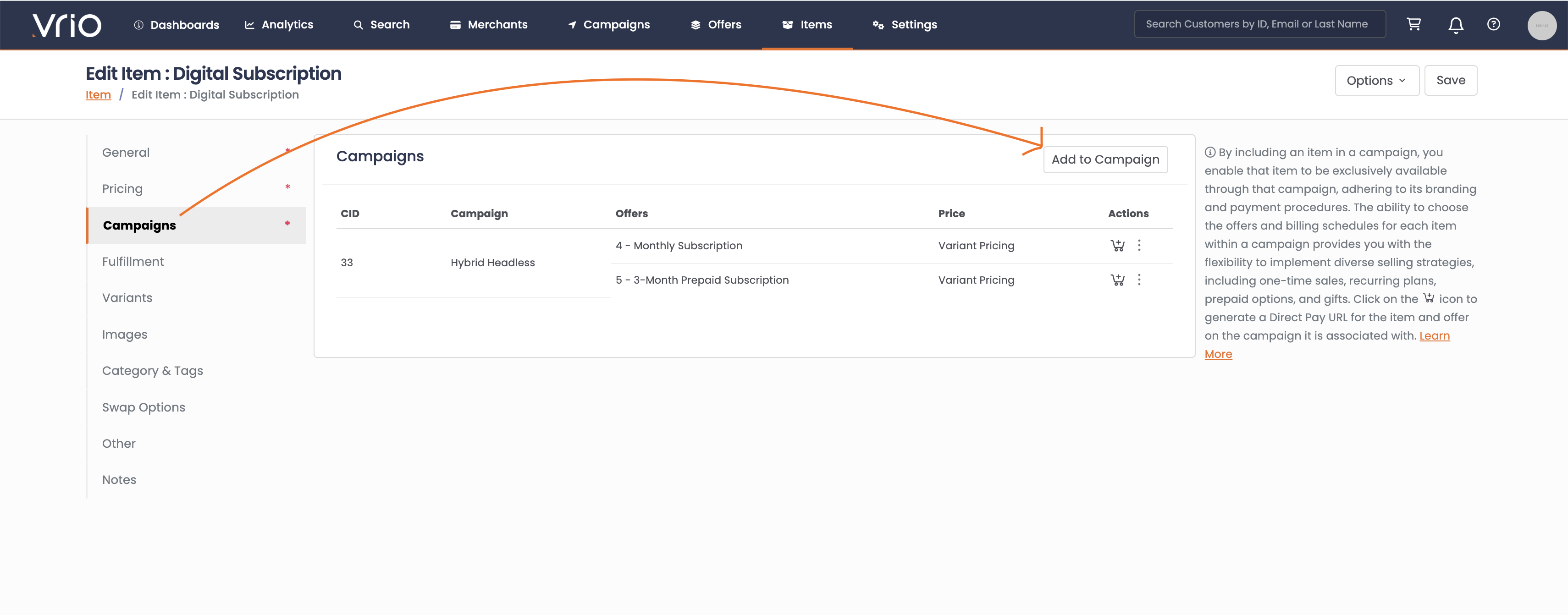This screenshot has width=1568, height=615.
Task: Click CID value 33
Action: pos(346,263)
